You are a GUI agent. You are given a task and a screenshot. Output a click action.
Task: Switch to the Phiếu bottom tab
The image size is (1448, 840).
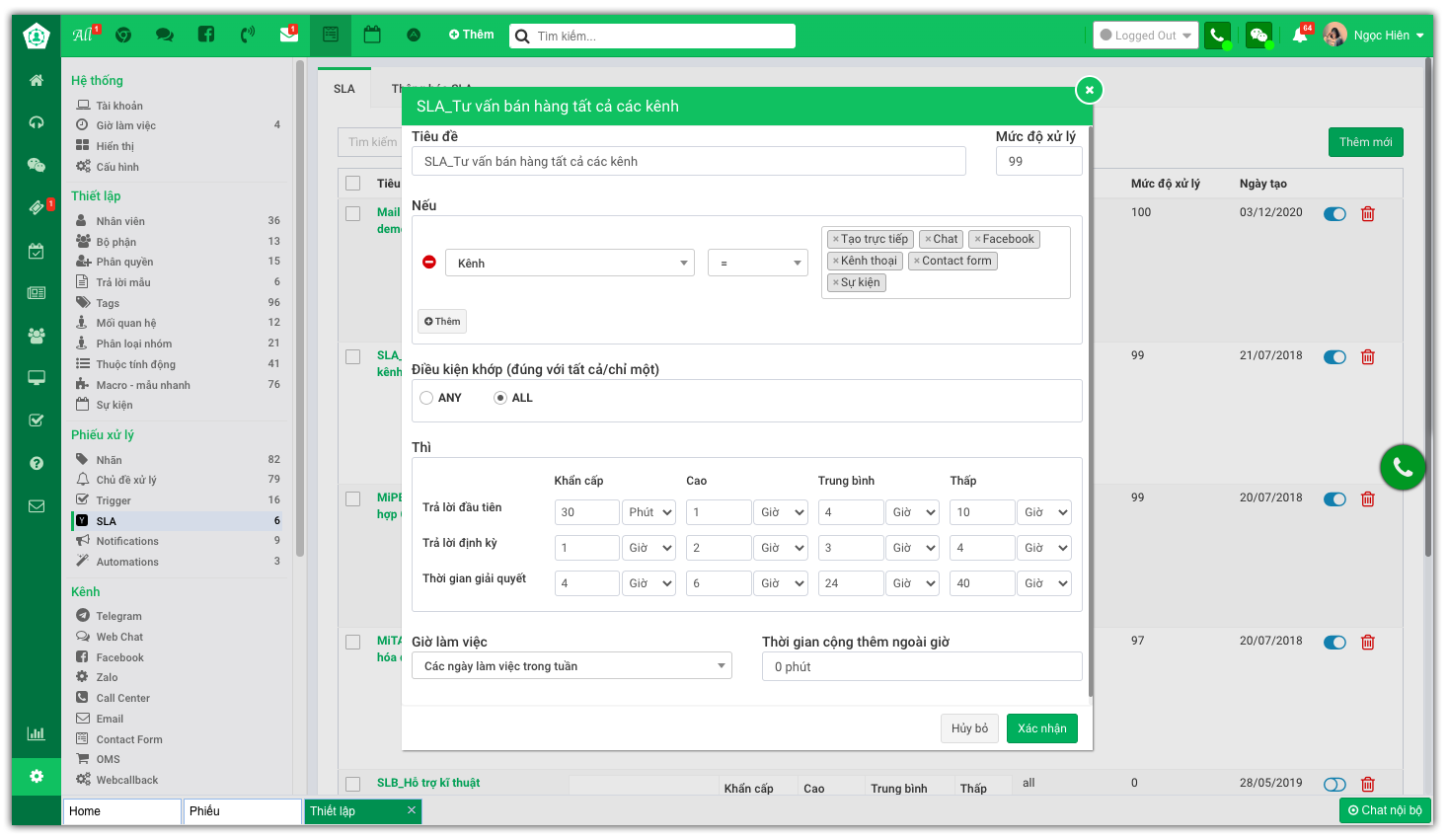(x=242, y=811)
